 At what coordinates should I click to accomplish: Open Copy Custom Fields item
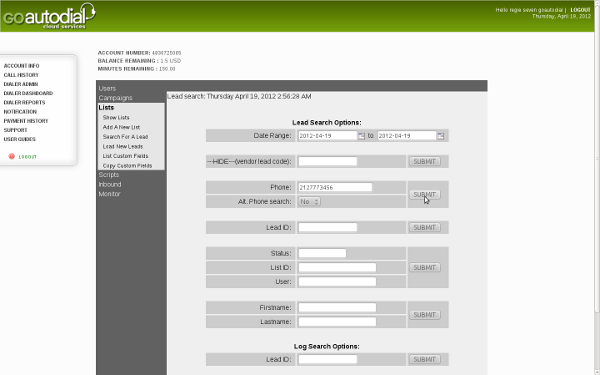[127, 166]
